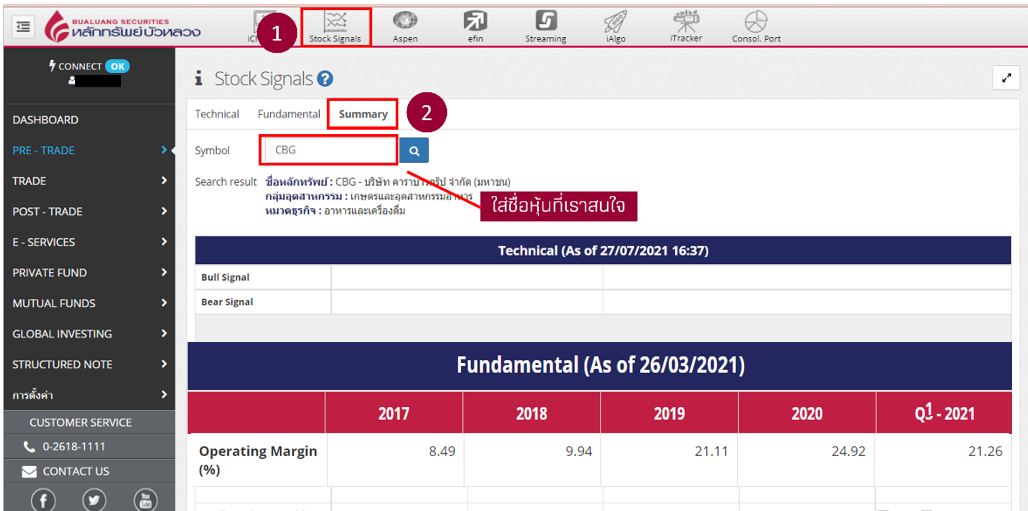
Task: Expand the Stock Signals panel fullscreen
Action: click(1004, 79)
